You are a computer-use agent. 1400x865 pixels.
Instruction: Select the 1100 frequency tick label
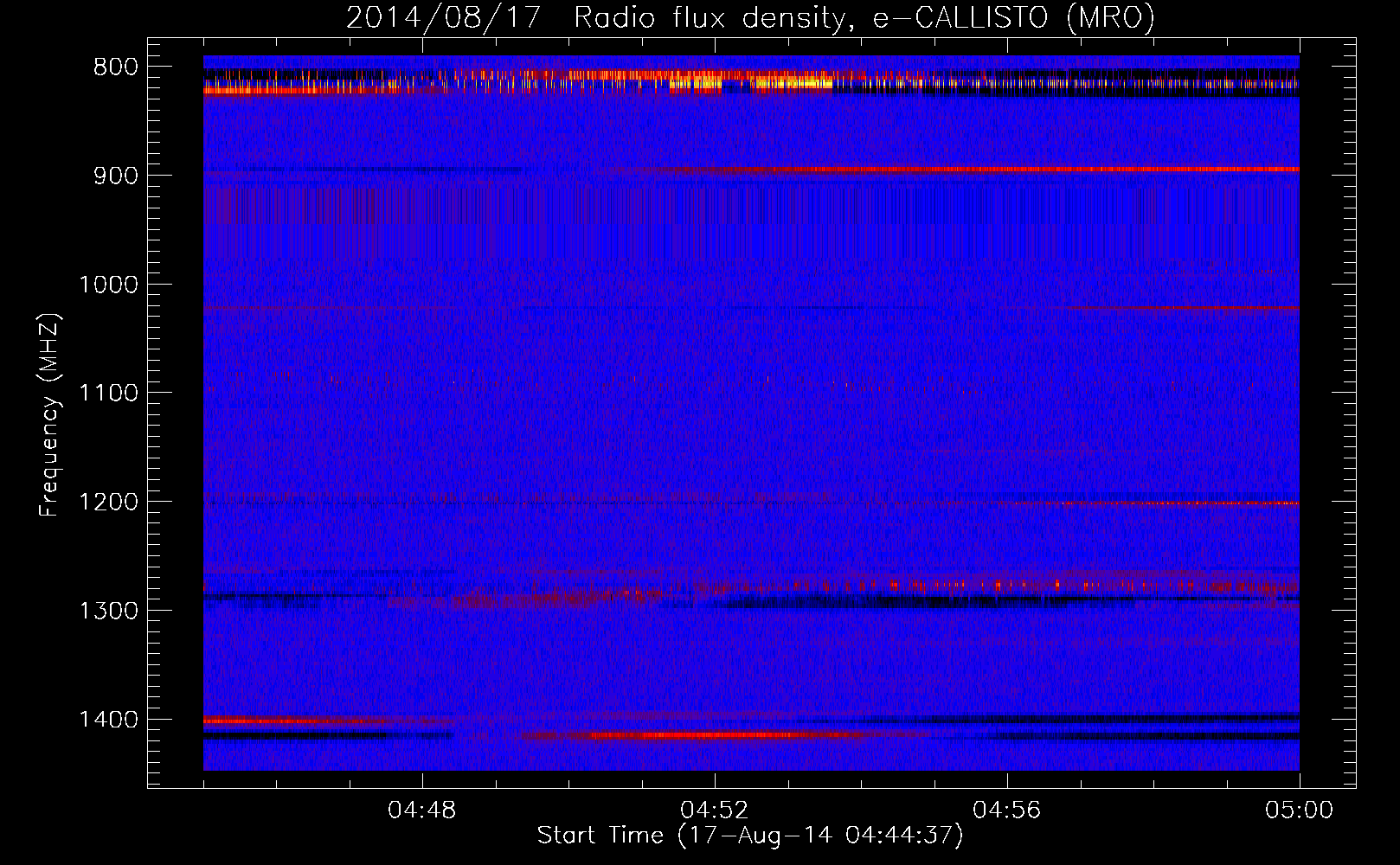pyautogui.click(x=108, y=394)
